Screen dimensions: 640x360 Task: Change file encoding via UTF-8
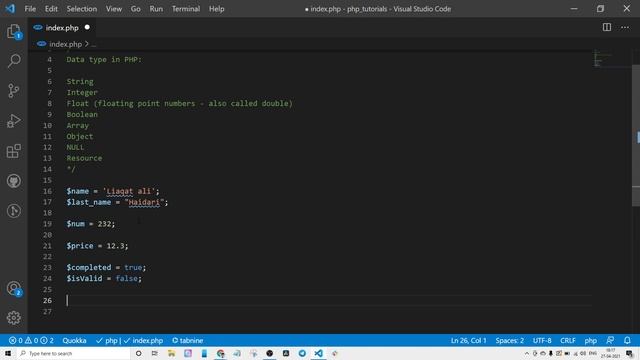[542, 340]
